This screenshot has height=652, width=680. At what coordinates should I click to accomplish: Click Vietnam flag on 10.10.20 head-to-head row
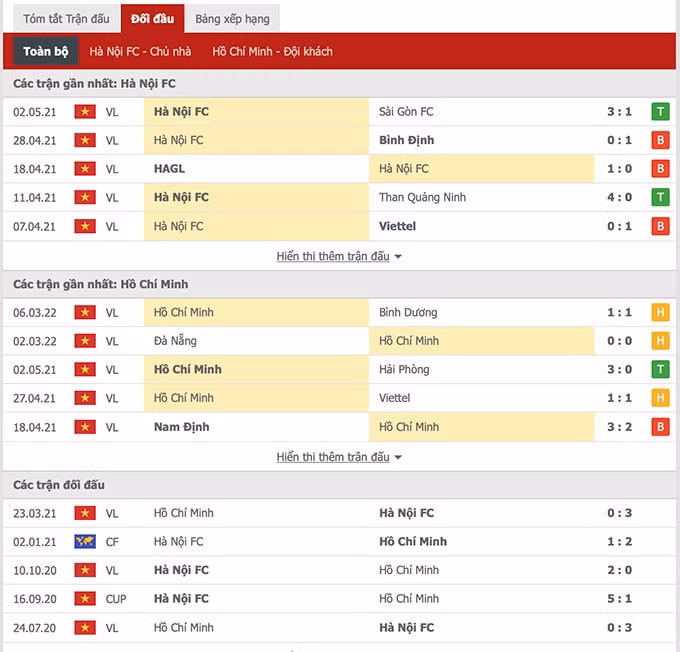tap(85, 570)
